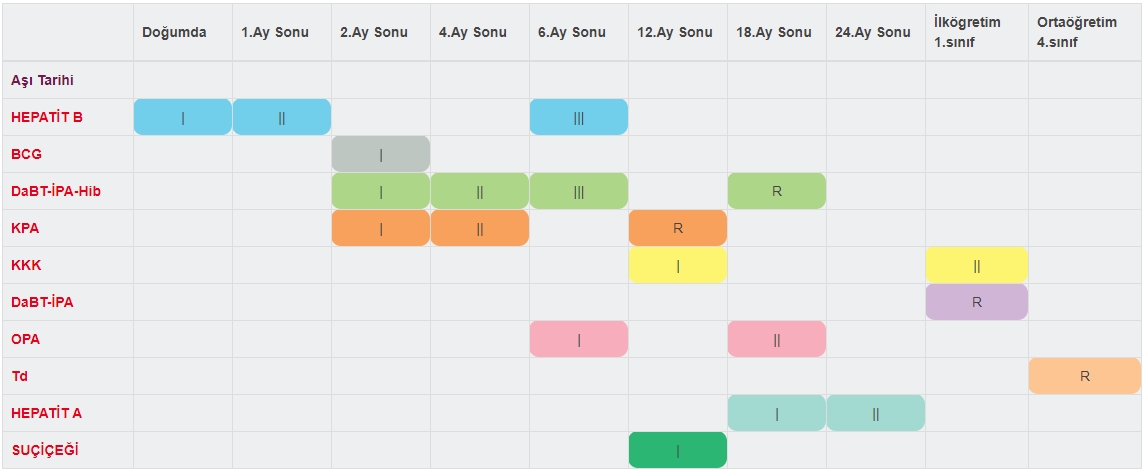Screen dimensions: 1143x469
Task: Click the purple DaBT-İPA booster cell
Action: click(977, 302)
